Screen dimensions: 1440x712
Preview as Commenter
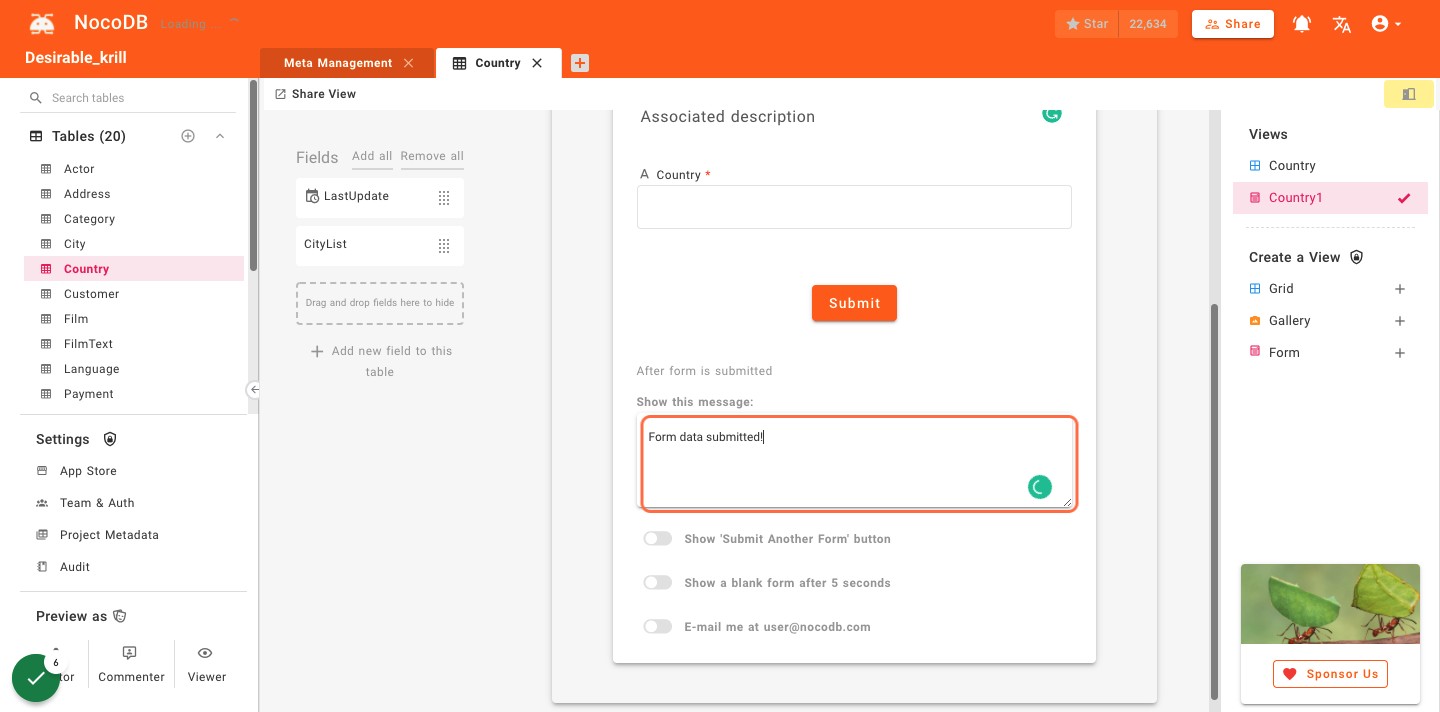tap(131, 665)
